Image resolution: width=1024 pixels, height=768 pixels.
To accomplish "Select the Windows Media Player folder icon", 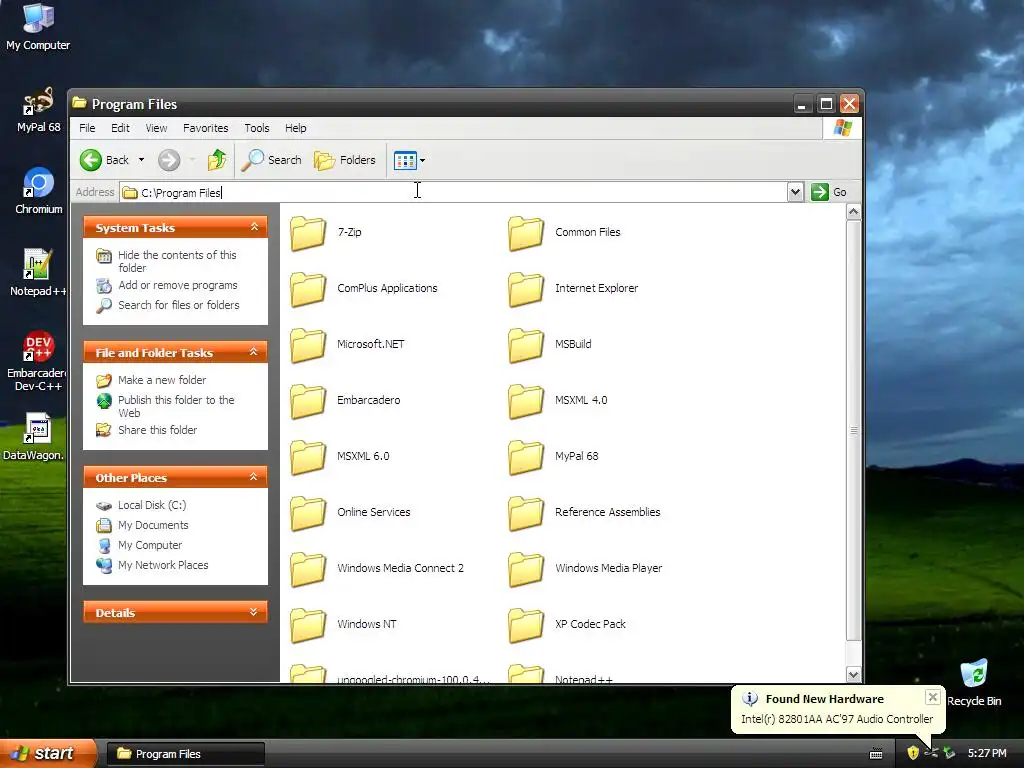I will click(526, 569).
